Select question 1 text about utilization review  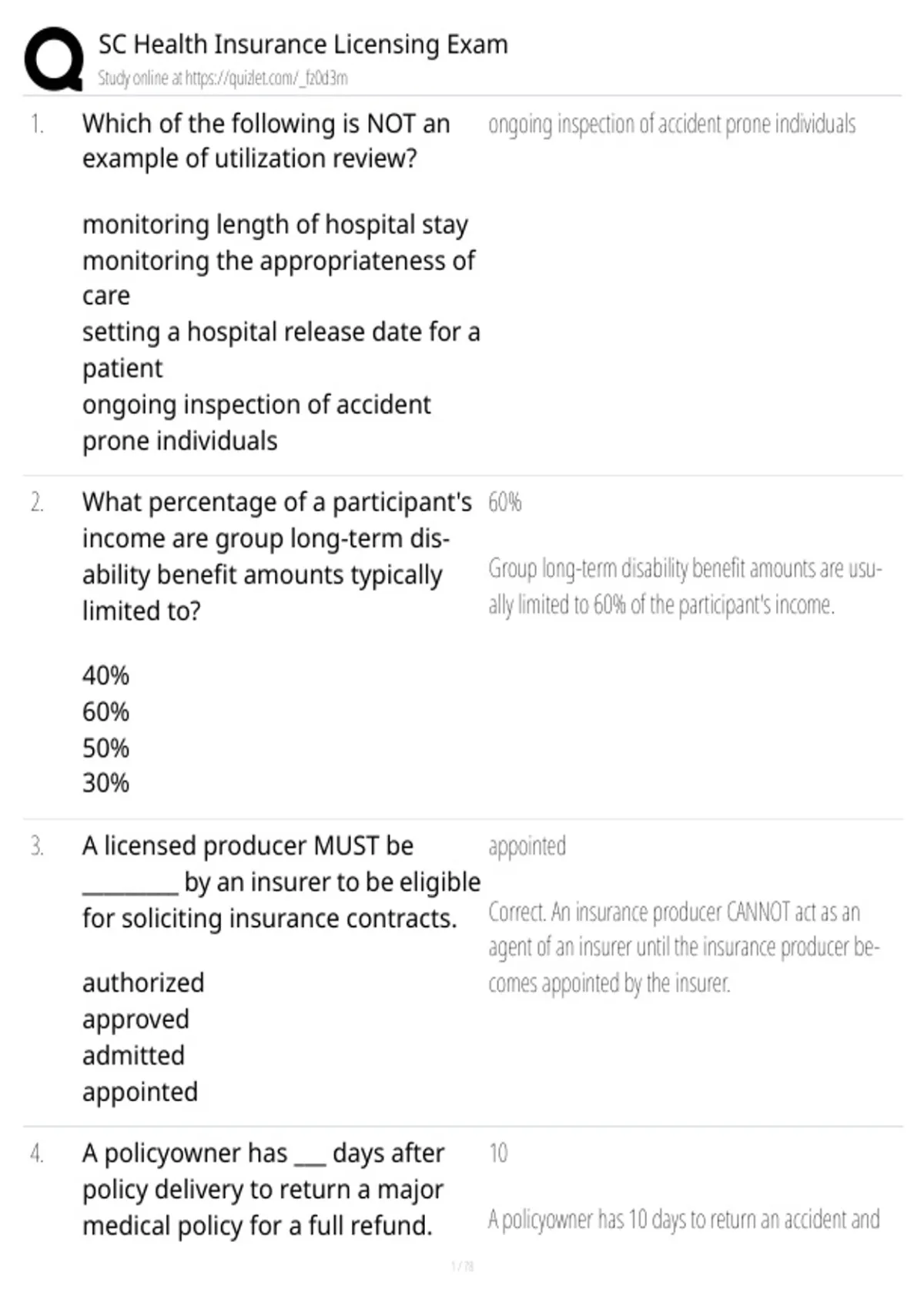point(266,140)
